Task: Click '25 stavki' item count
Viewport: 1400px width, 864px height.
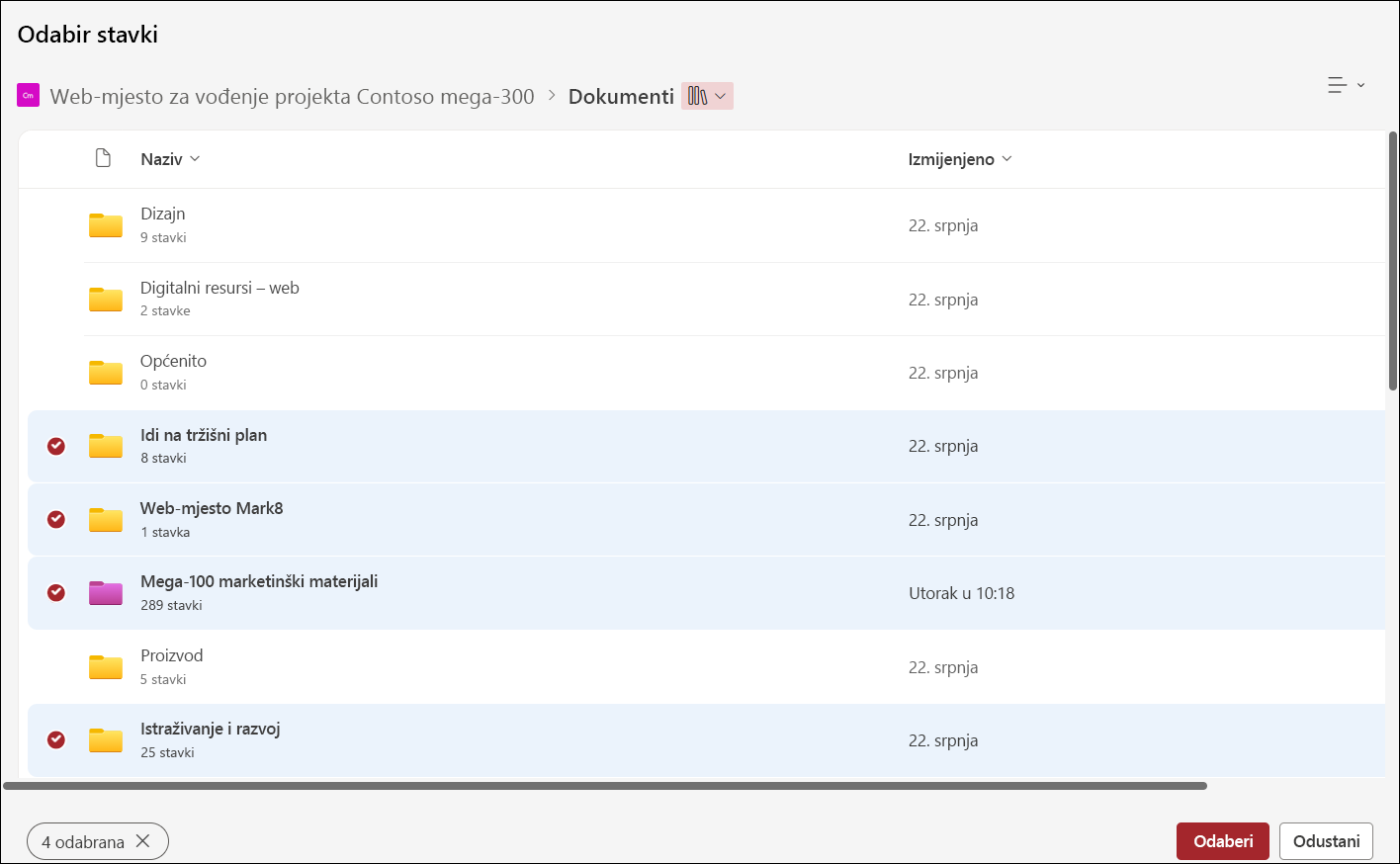Action: click(x=167, y=752)
